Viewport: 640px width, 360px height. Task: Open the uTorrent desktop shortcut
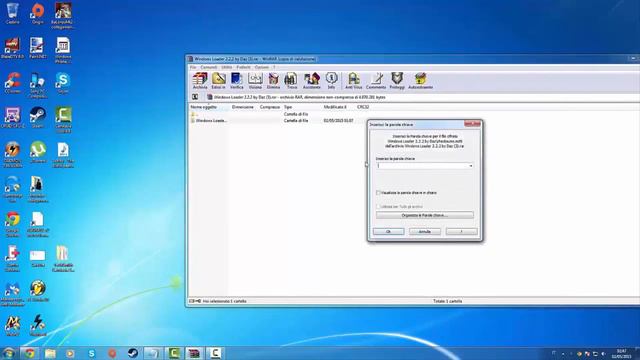click(x=38, y=152)
